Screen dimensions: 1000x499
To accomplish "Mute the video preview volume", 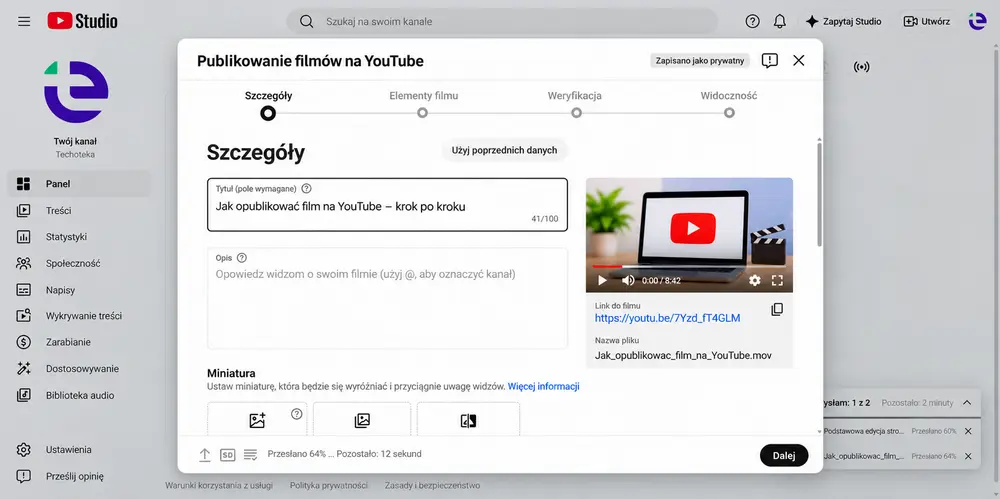I will 628,280.
